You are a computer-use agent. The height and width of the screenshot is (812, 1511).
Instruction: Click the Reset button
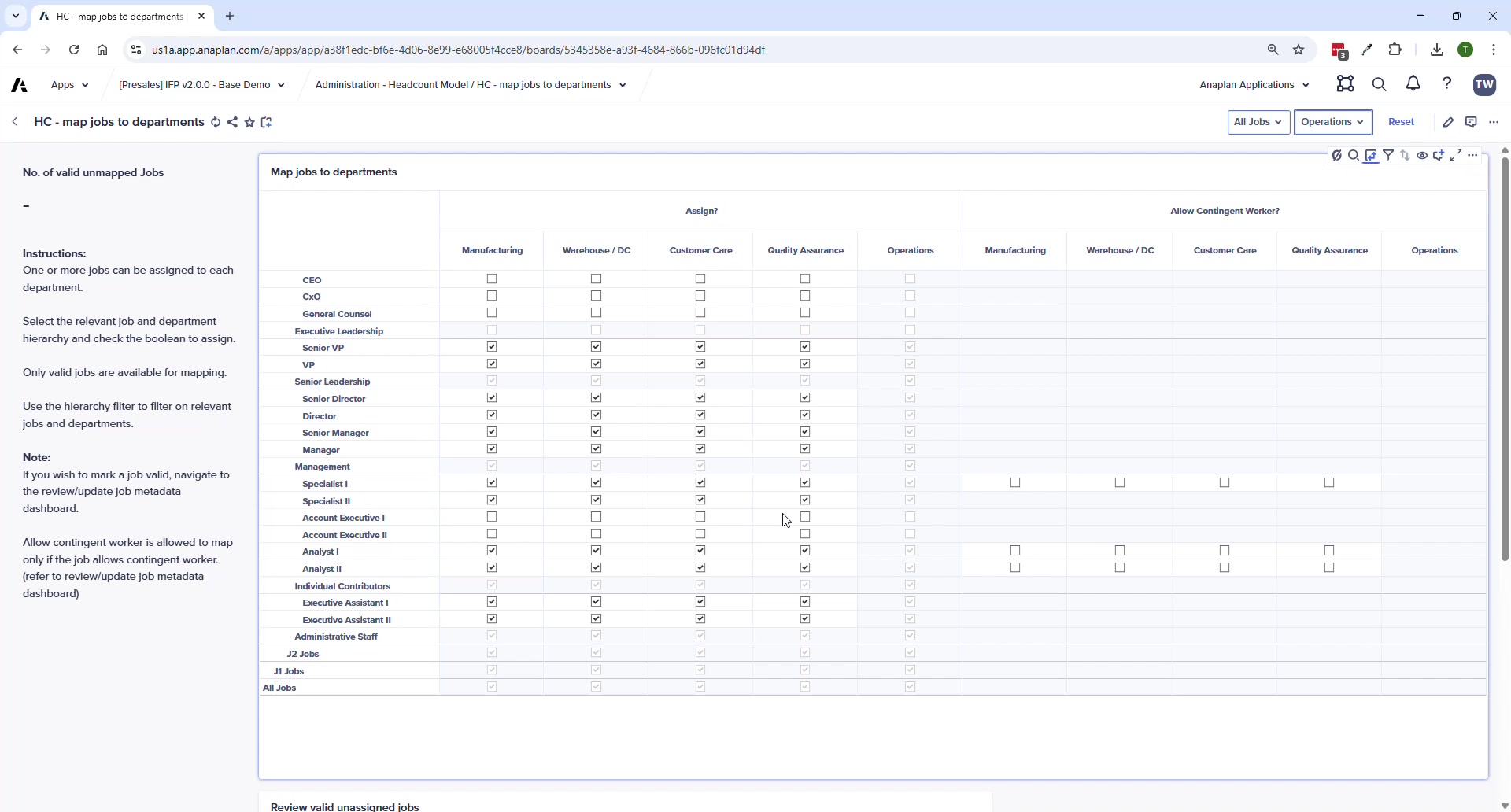(x=1402, y=122)
